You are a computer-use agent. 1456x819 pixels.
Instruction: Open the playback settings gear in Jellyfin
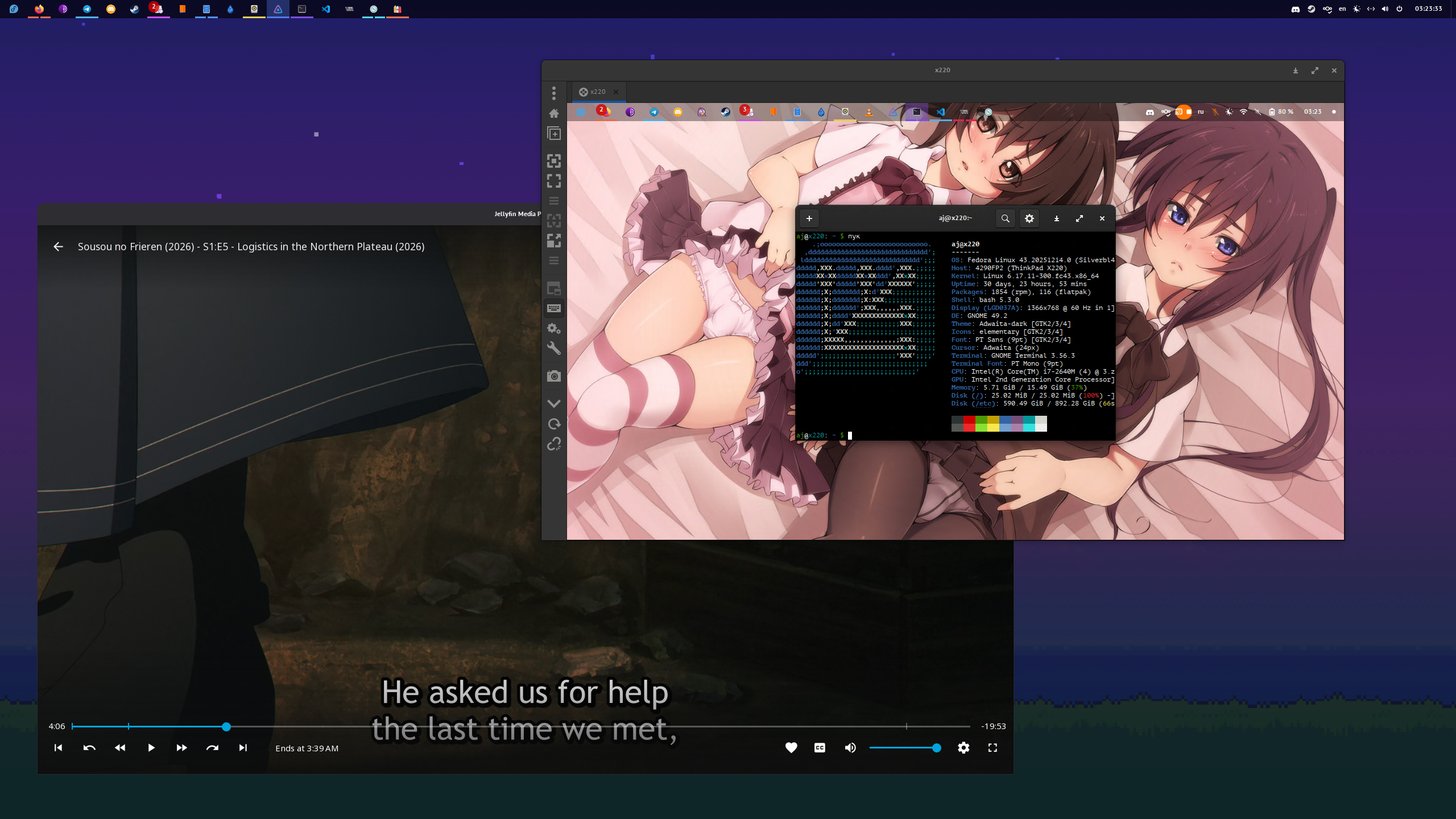[x=963, y=748]
